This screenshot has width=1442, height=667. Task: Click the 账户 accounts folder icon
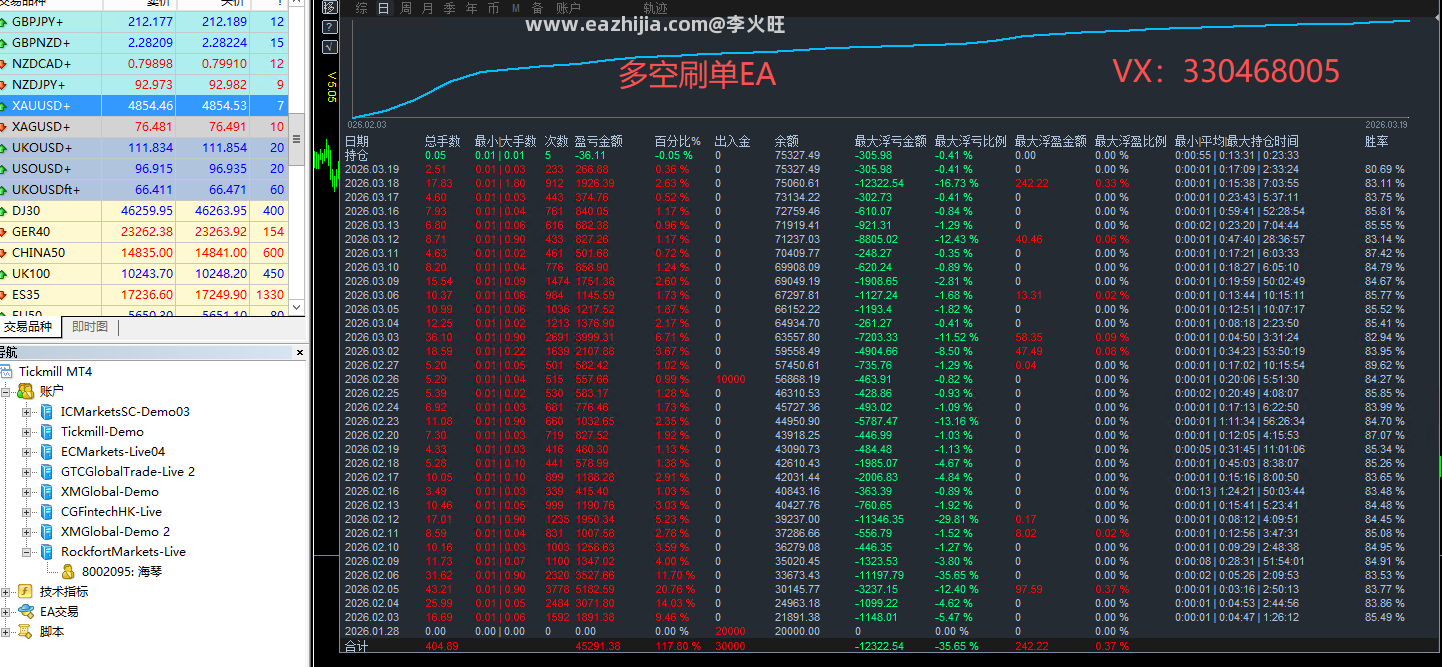[x=25, y=391]
